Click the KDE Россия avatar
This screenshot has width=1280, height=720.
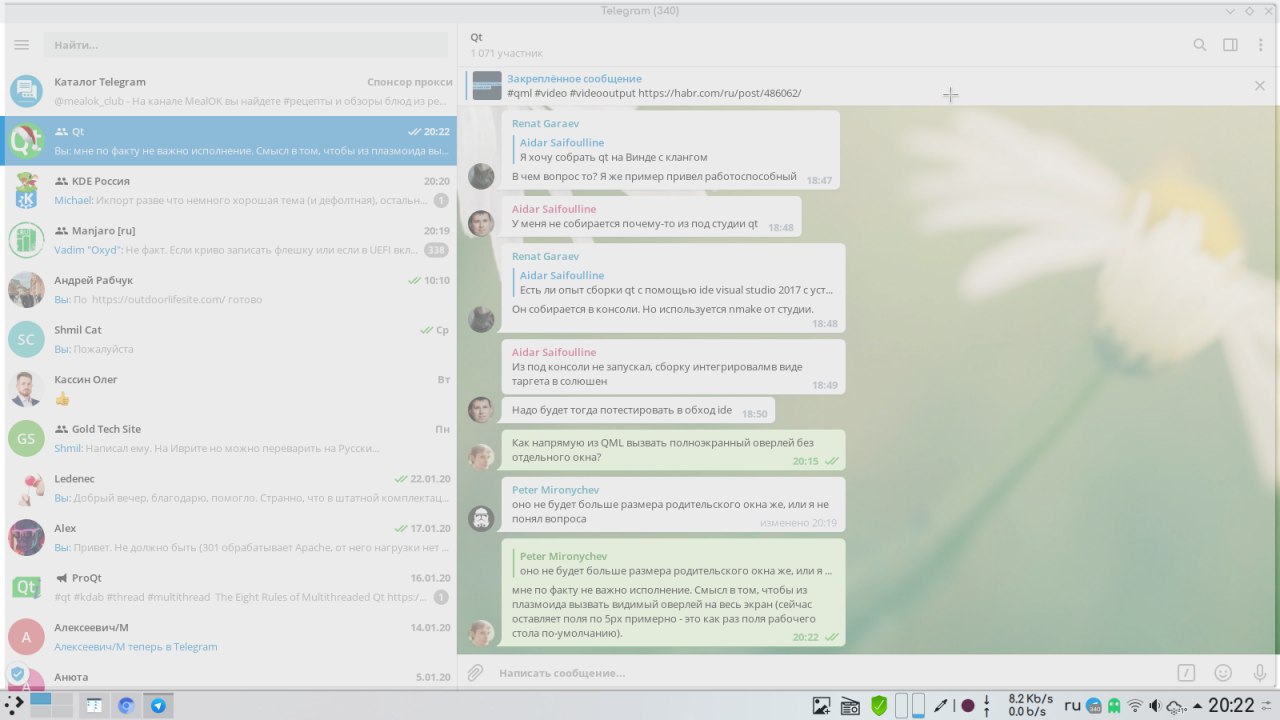pyautogui.click(x=26, y=190)
